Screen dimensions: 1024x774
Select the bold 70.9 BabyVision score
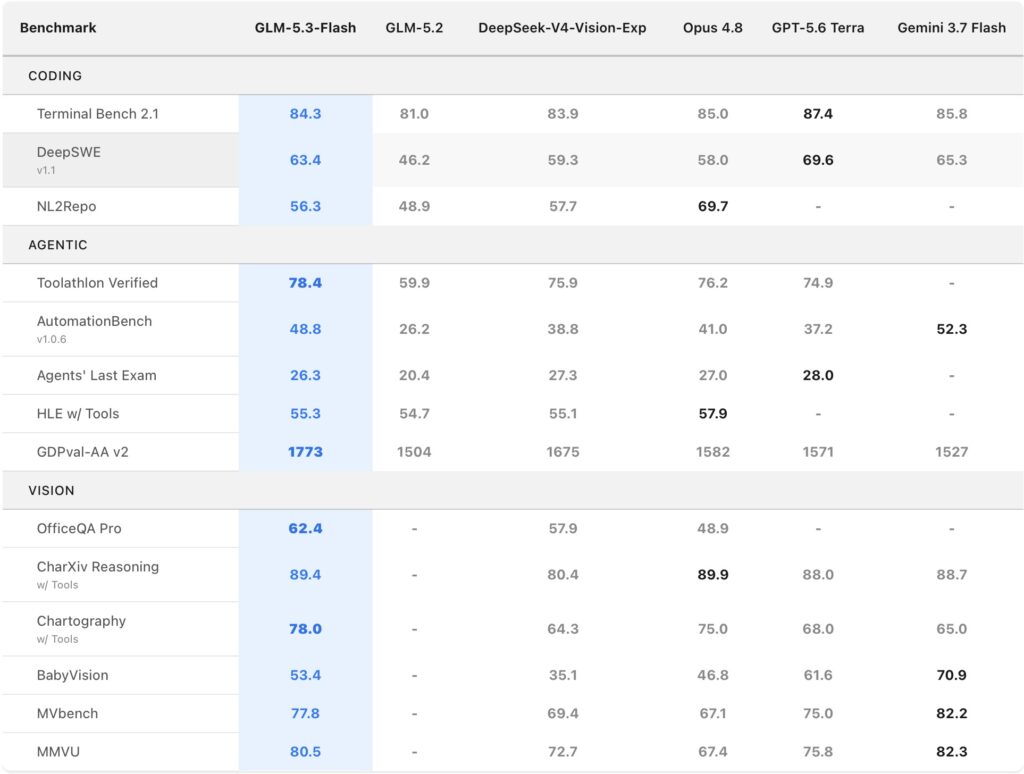pos(952,675)
